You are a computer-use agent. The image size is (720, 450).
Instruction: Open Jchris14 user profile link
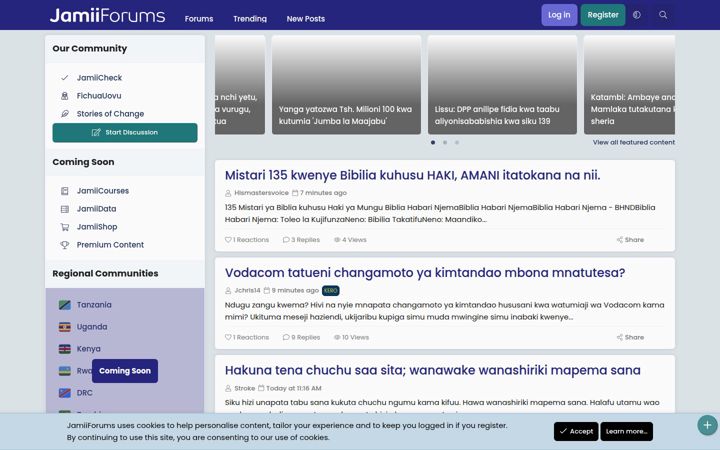coord(247,291)
